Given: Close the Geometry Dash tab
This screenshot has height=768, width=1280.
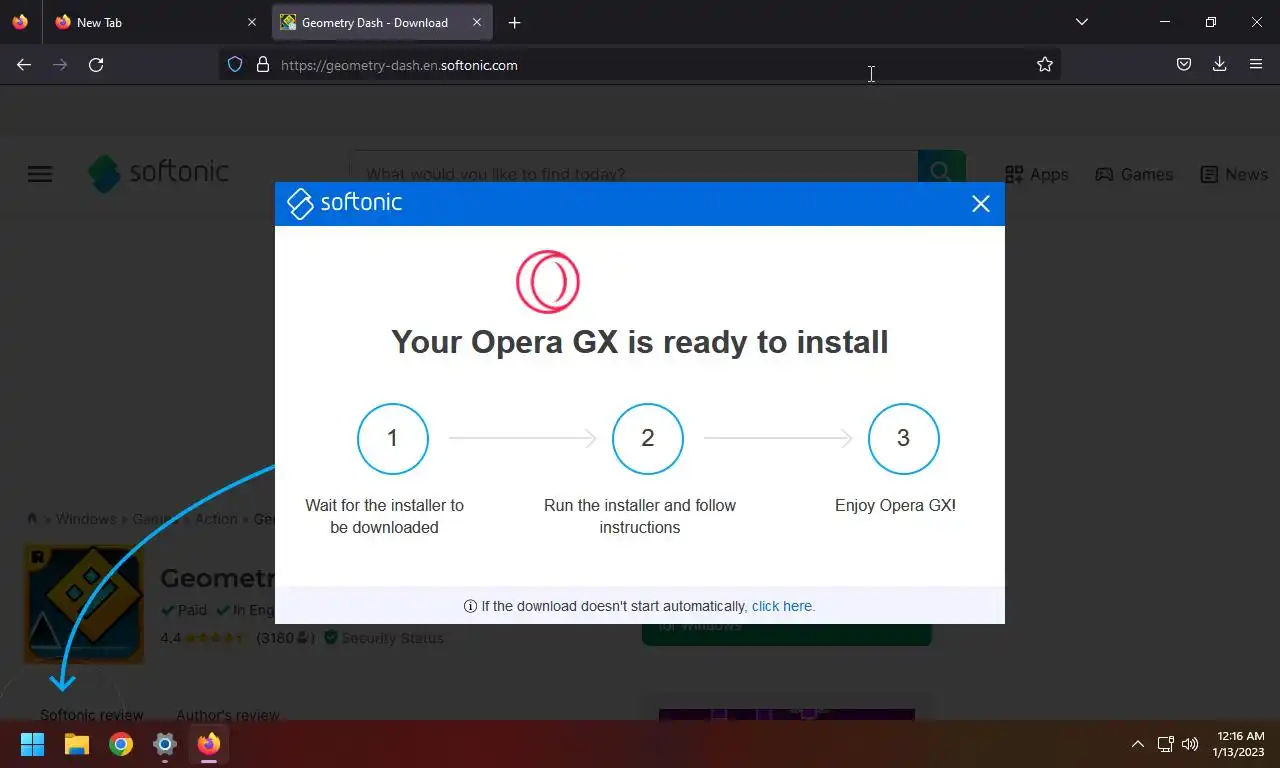Looking at the screenshot, I should (x=477, y=22).
